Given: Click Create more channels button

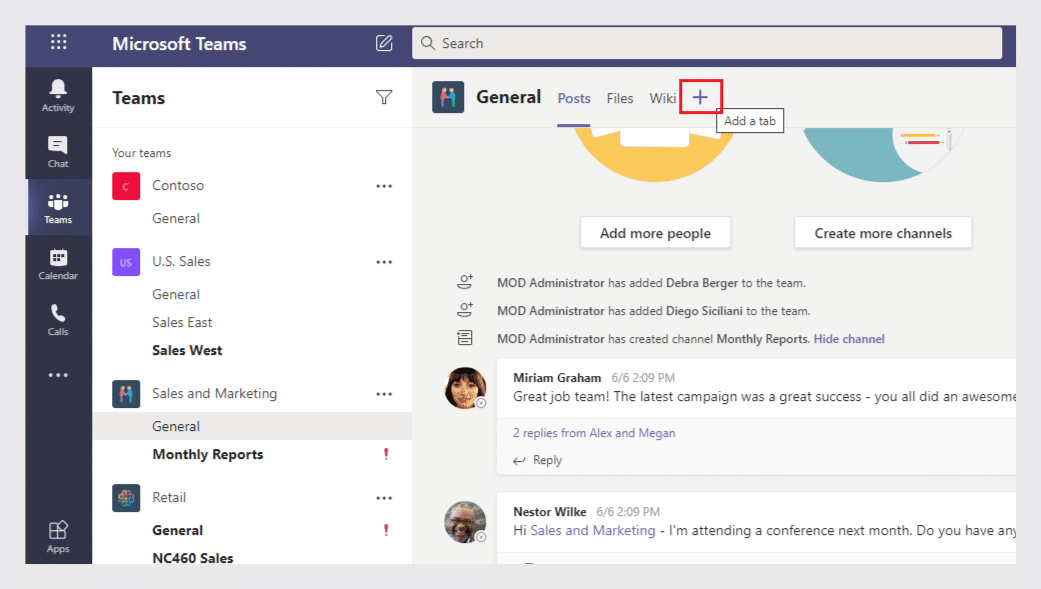Looking at the screenshot, I should tap(883, 233).
